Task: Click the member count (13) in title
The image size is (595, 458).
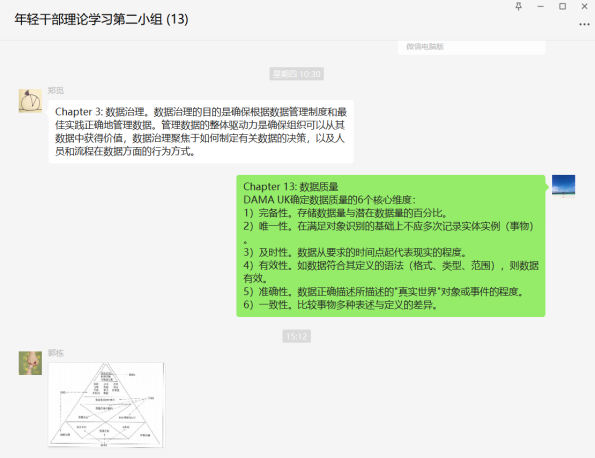Action: pyautogui.click(x=178, y=19)
